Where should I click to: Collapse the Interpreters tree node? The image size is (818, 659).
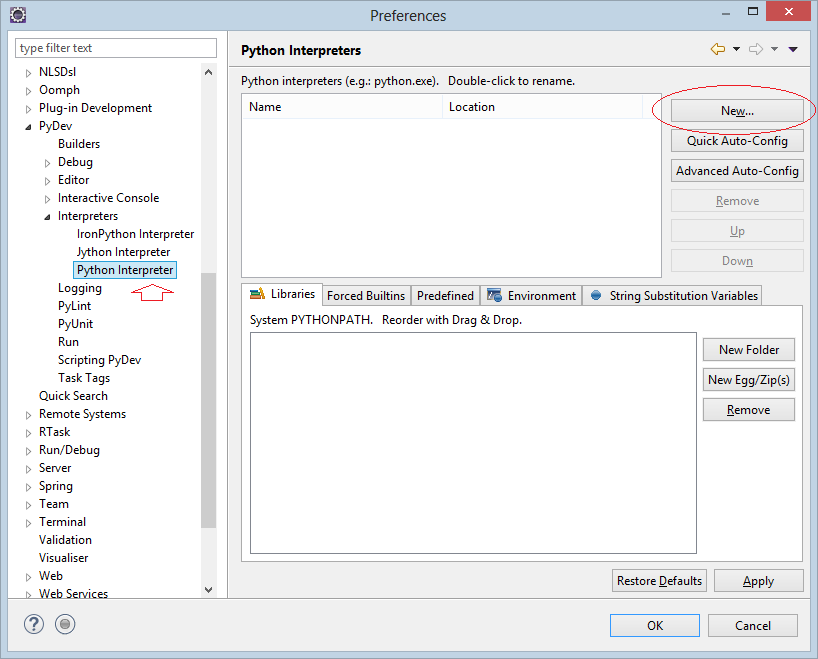(x=47, y=217)
